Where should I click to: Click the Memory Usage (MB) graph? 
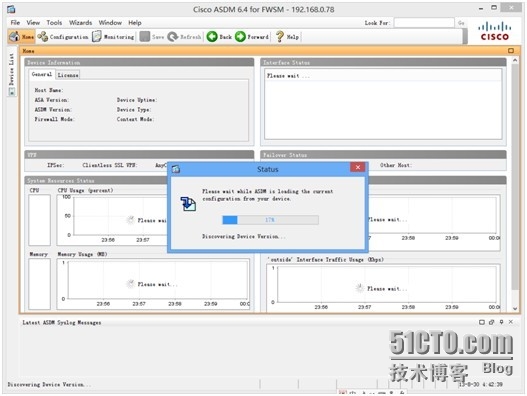tap(154, 283)
